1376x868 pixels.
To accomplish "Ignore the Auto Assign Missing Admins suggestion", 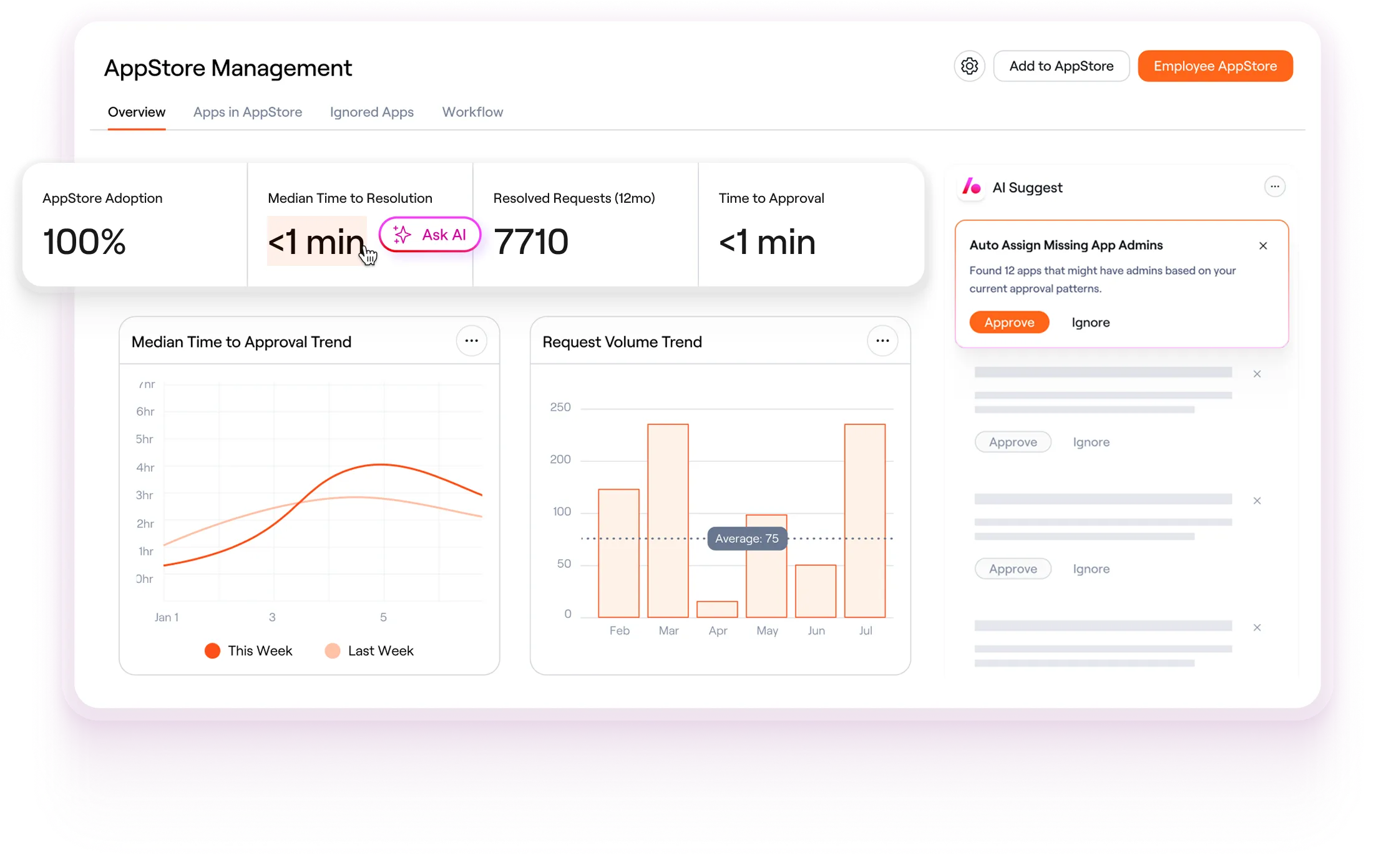I will 1090,323.
